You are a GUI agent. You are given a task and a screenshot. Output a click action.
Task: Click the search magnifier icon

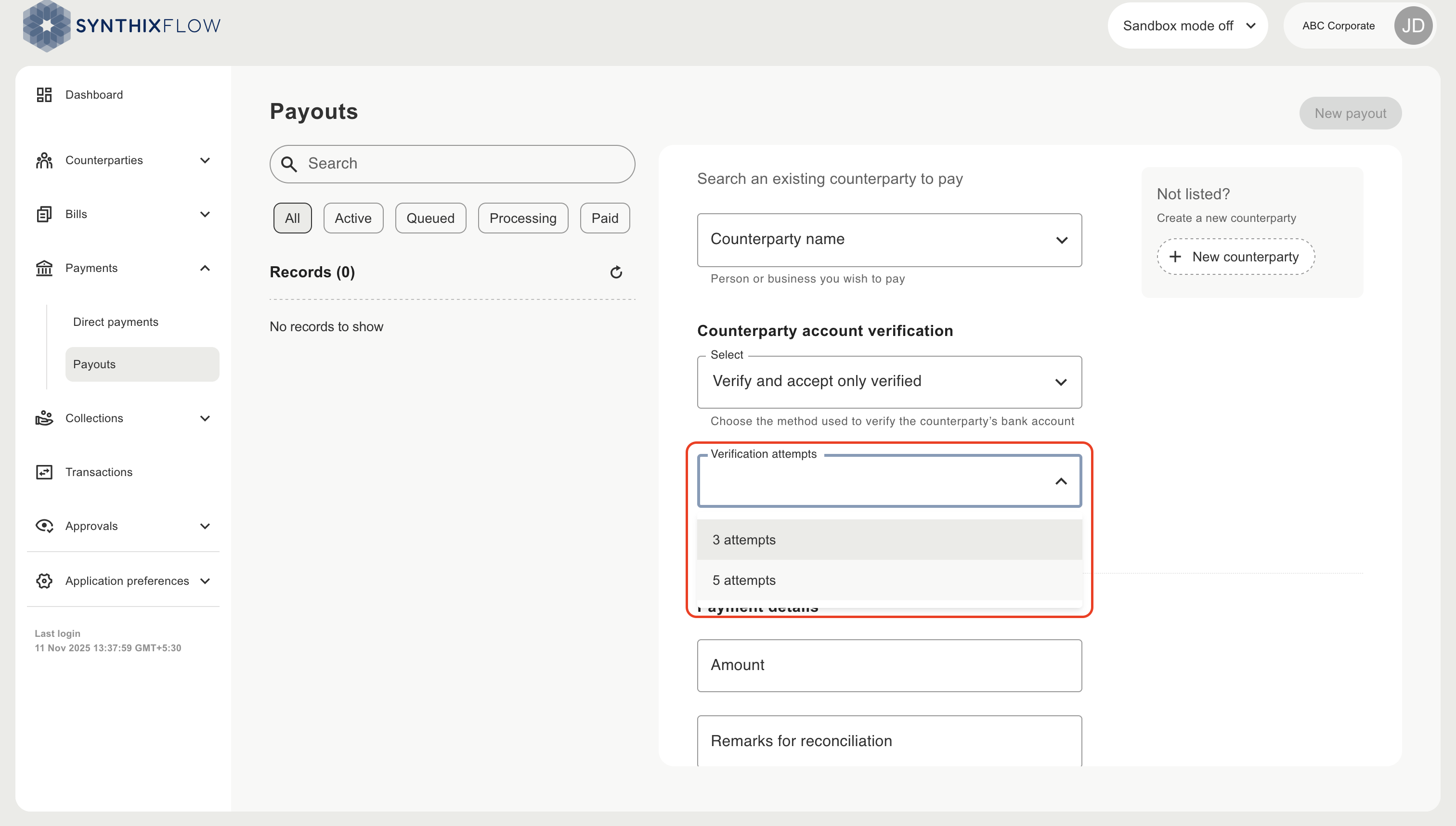(x=289, y=164)
